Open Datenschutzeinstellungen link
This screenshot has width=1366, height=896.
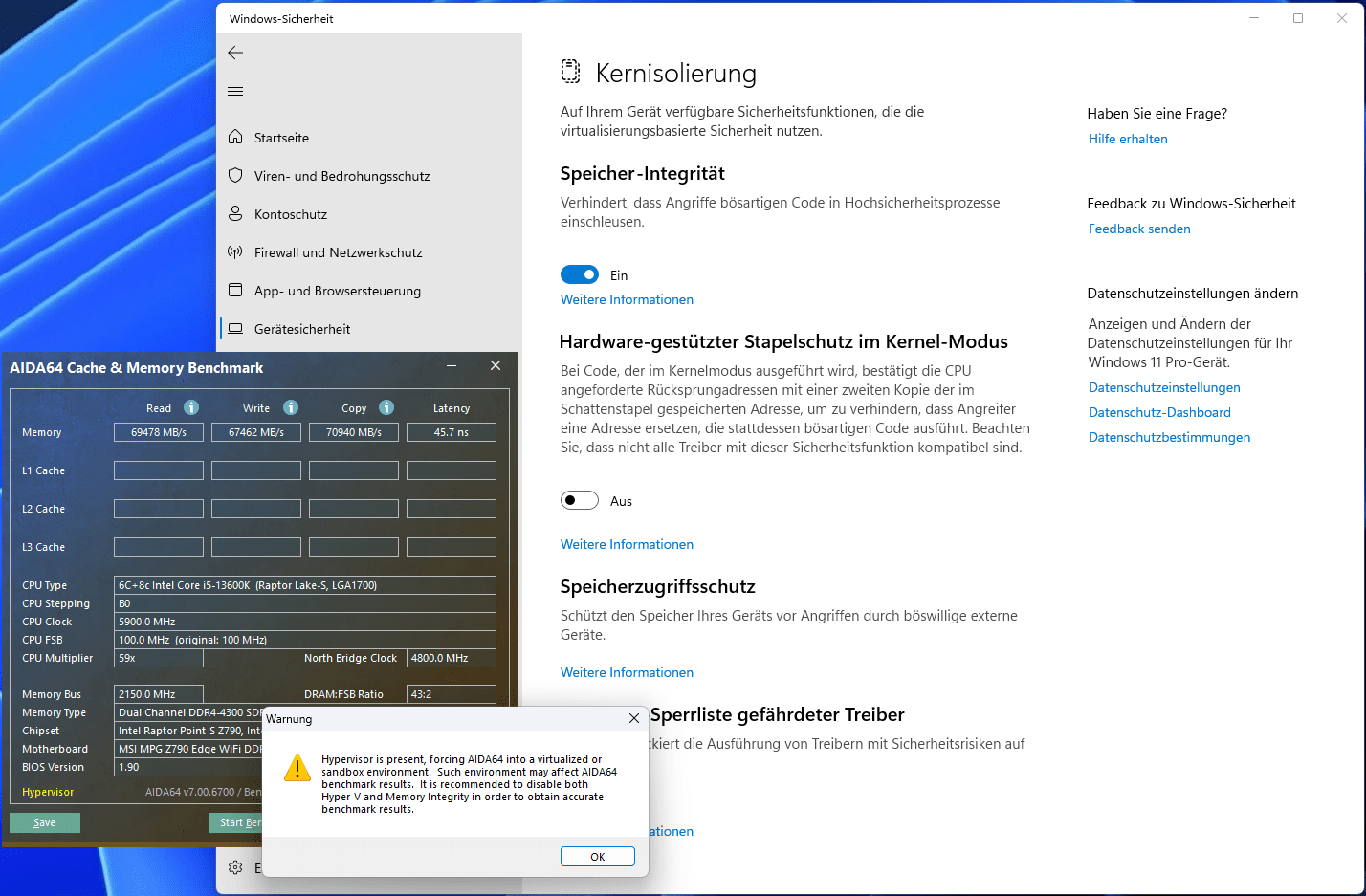[1164, 387]
